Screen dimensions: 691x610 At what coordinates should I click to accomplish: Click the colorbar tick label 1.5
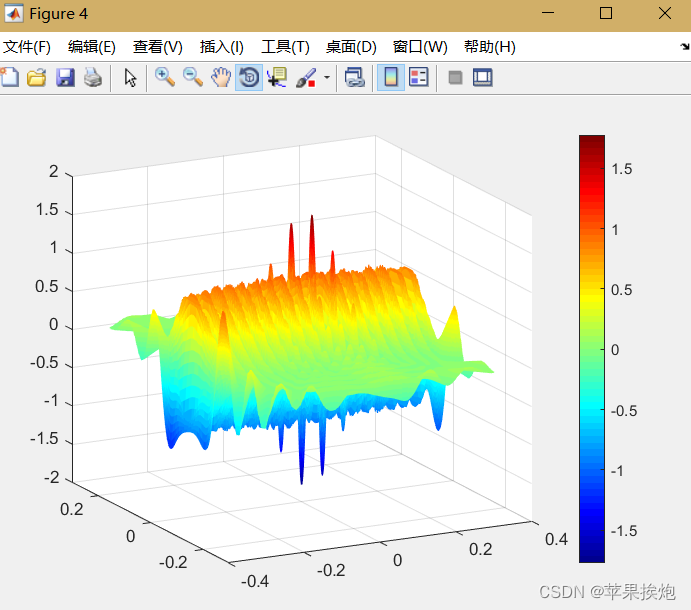tap(622, 169)
